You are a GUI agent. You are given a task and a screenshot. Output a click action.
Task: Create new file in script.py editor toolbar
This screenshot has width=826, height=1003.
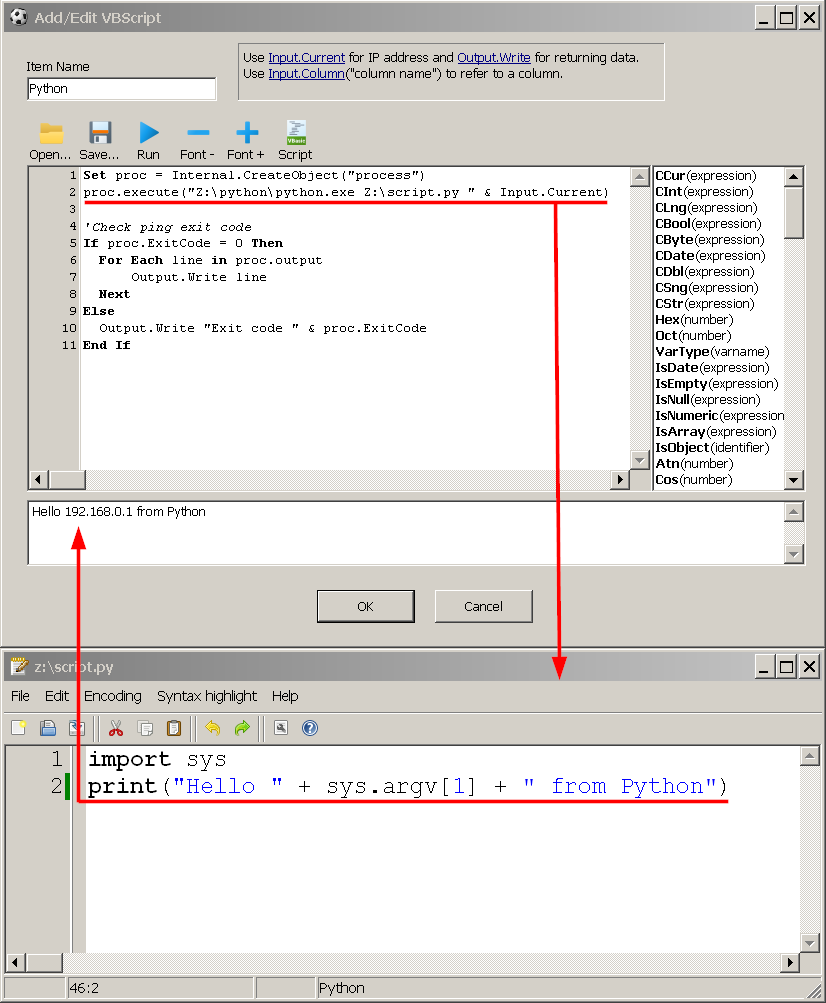[19, 728]
